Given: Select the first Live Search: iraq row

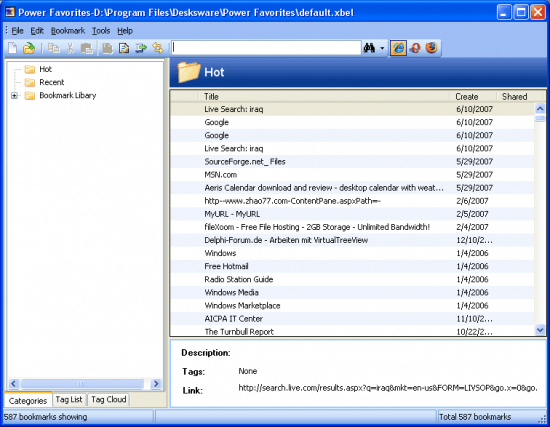Looking at the screenshot, I should click(x=353, y=109).
